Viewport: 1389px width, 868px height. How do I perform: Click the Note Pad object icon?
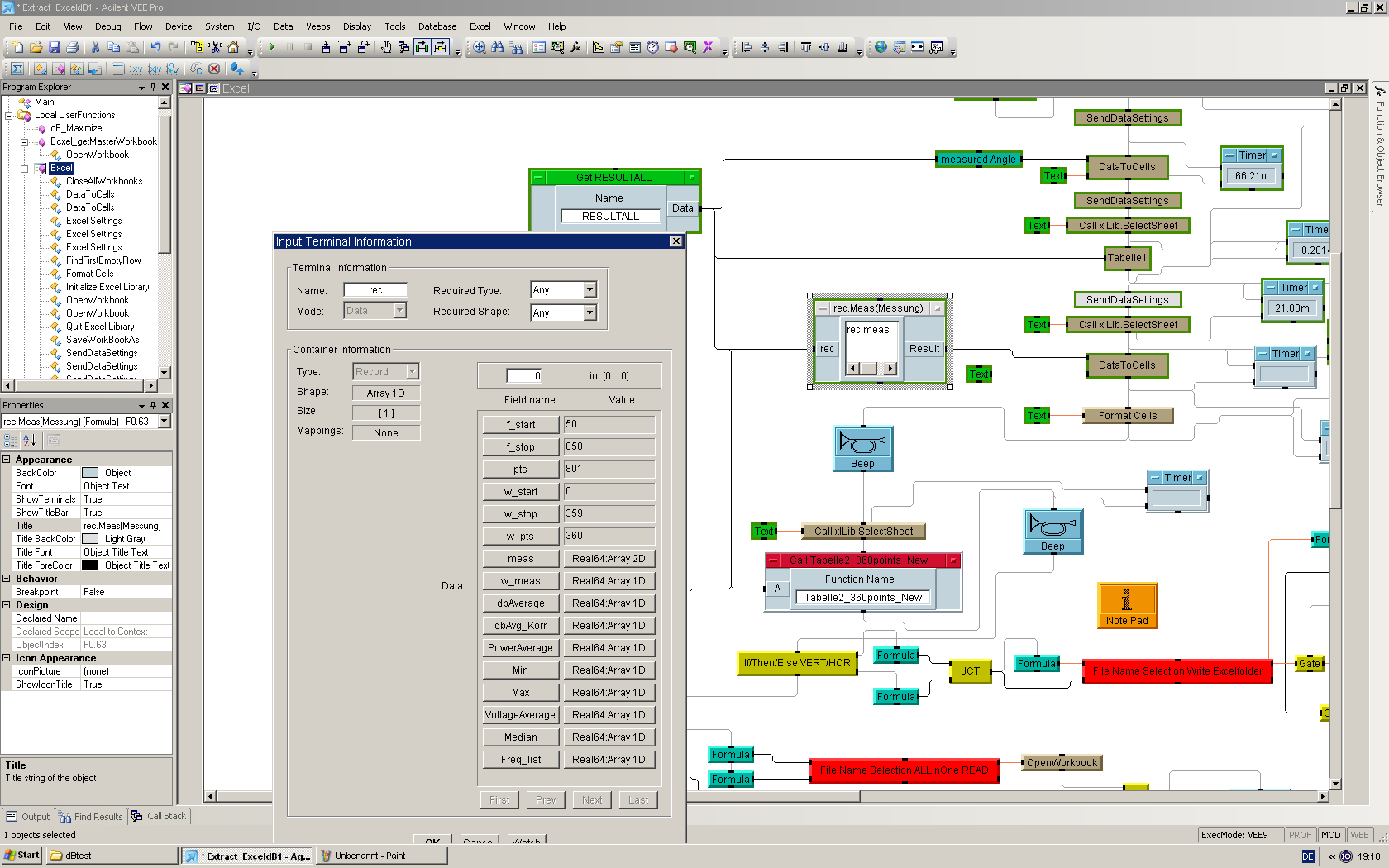(1127, 599)
